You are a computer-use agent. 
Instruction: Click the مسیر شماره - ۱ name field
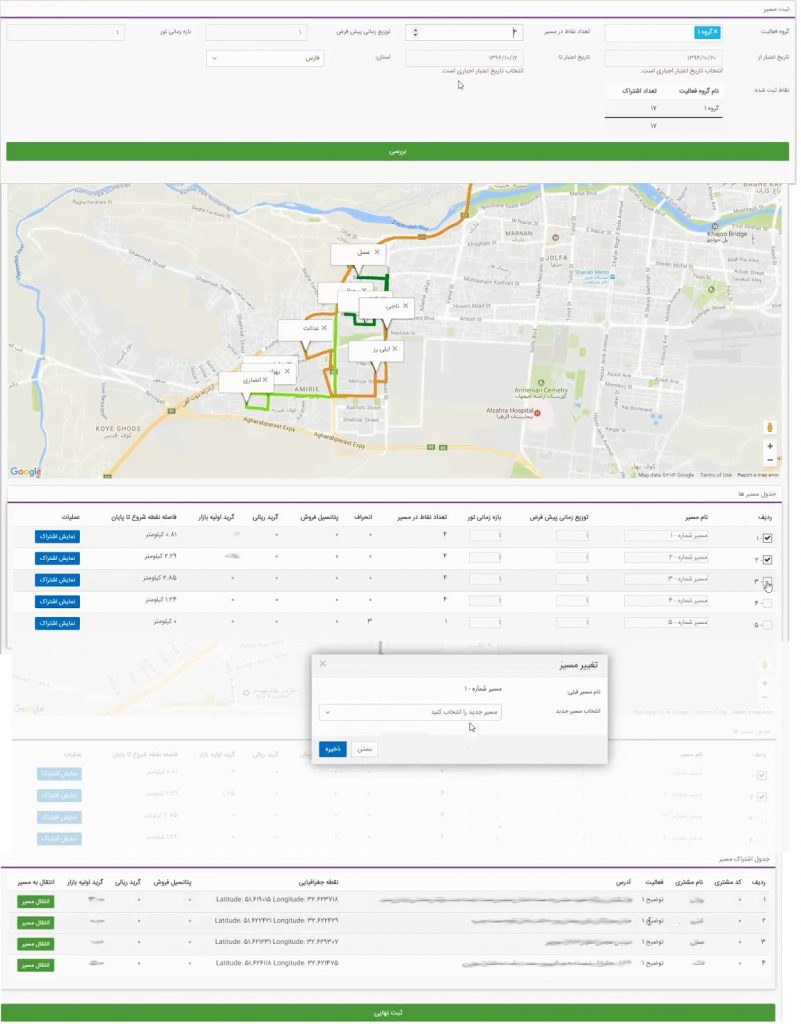[x=666, y=536]
